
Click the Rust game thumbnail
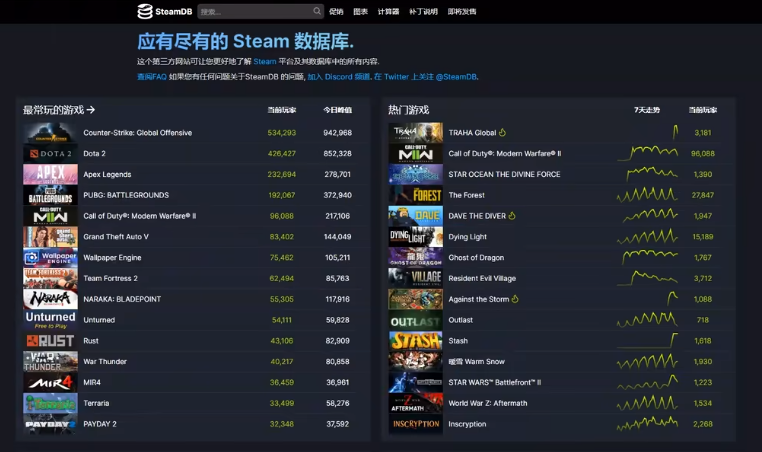pyautogui.click(x=50, y=341)
